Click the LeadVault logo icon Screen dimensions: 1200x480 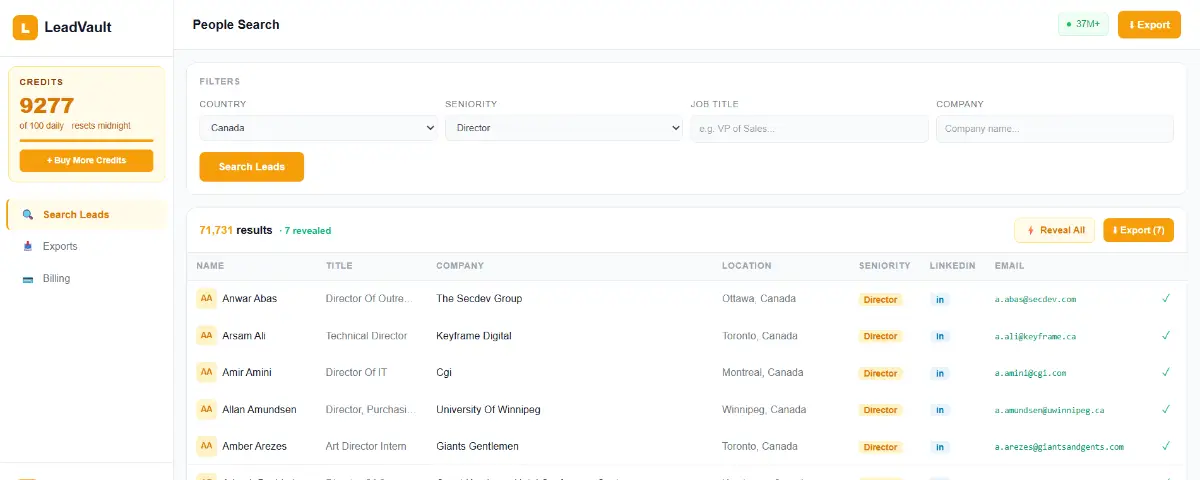[25, 28]
